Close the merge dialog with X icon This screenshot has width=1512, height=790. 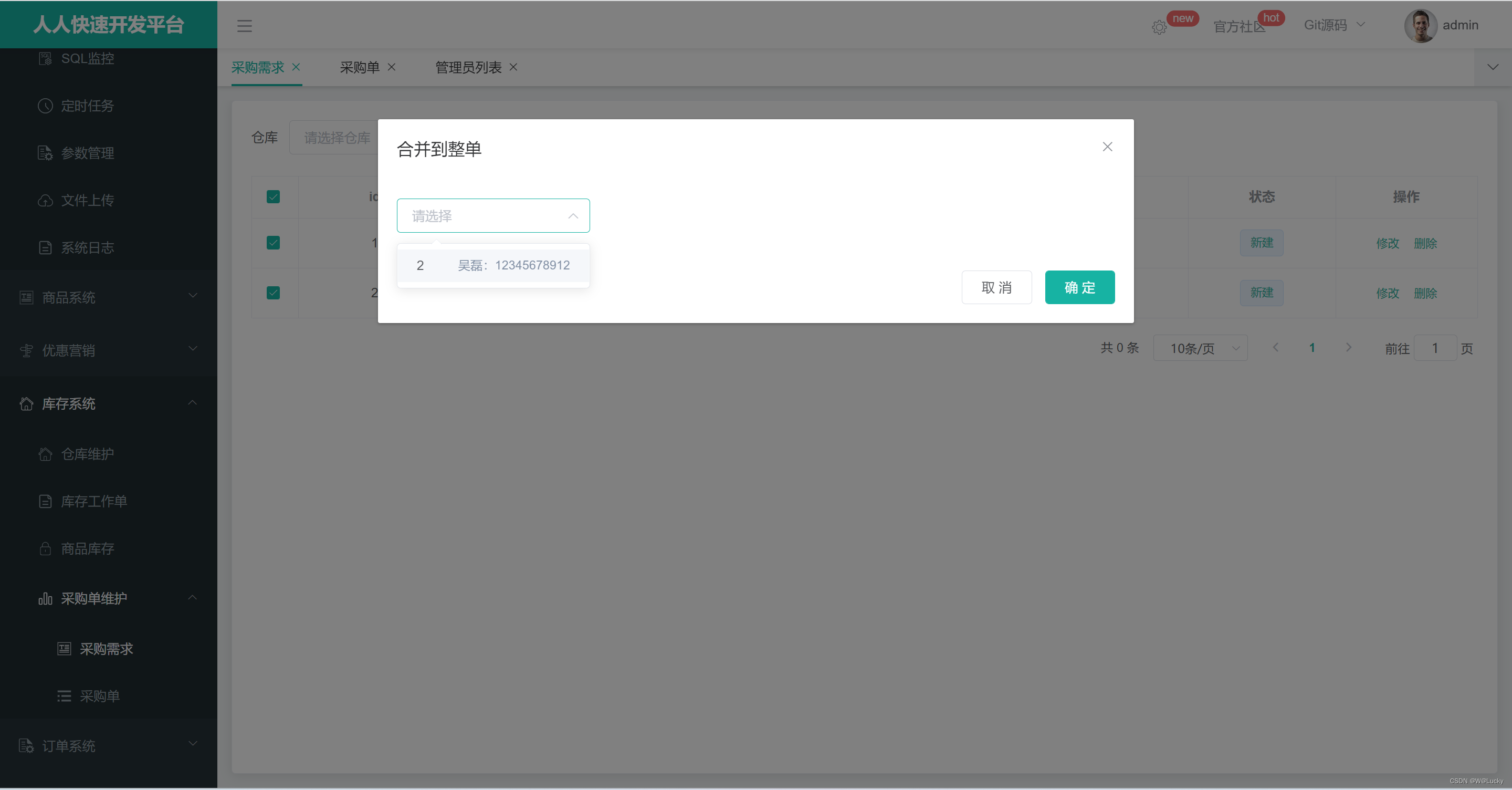(1107, 147)
